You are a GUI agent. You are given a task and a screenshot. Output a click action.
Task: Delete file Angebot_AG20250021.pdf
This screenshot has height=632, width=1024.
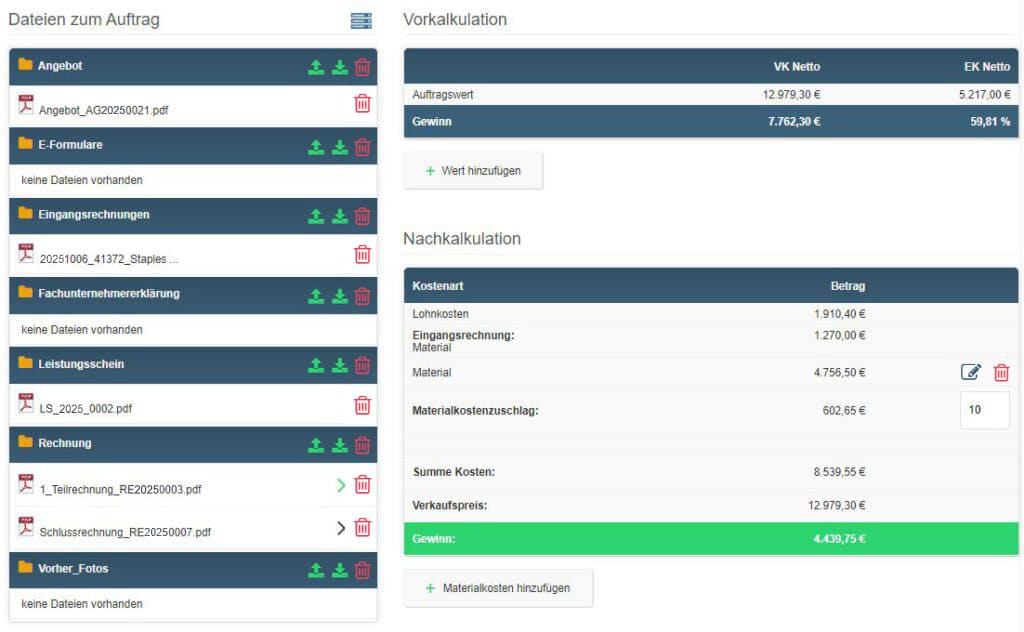[x=362, y=103]
